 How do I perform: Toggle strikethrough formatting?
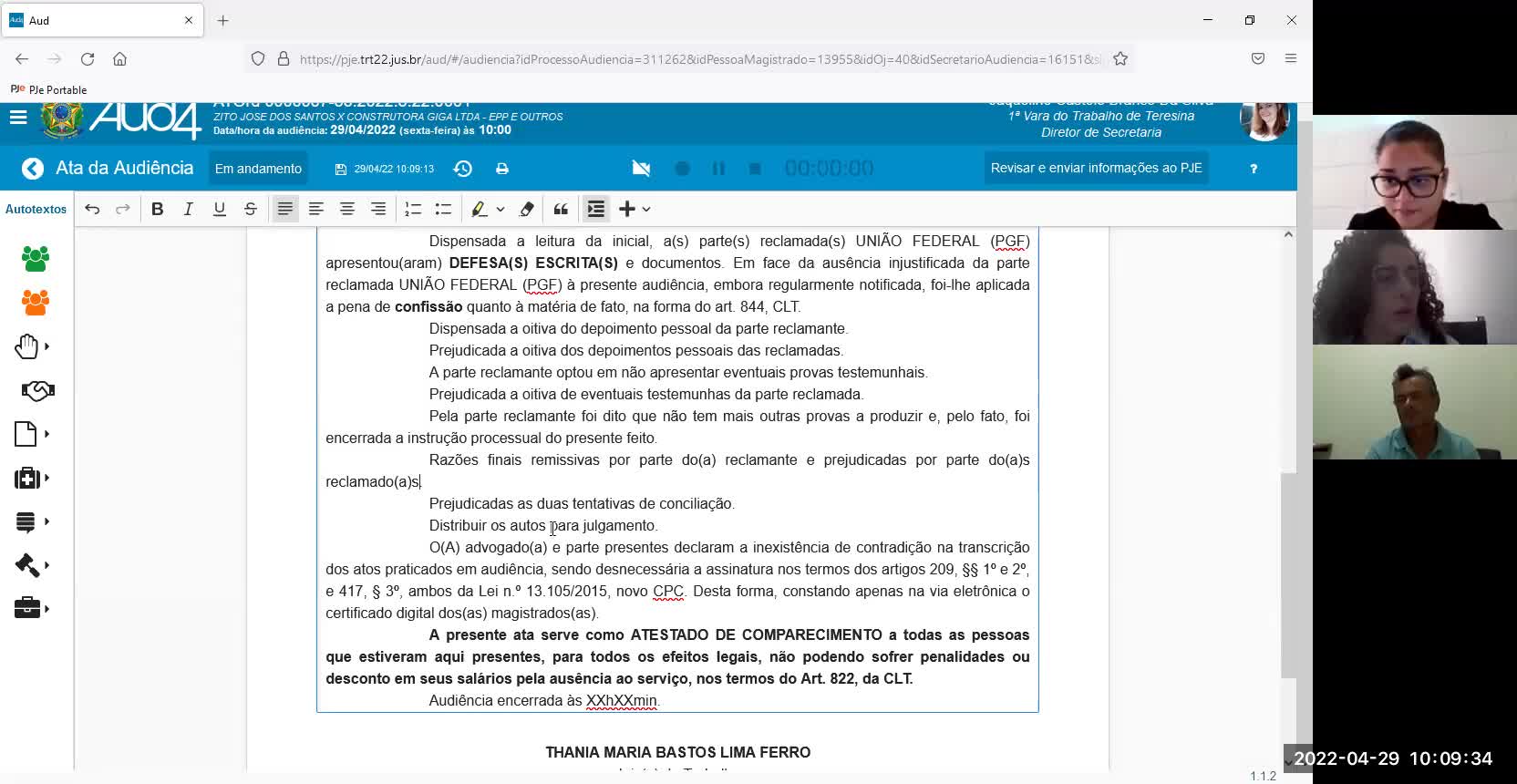(x=251, y=209)
